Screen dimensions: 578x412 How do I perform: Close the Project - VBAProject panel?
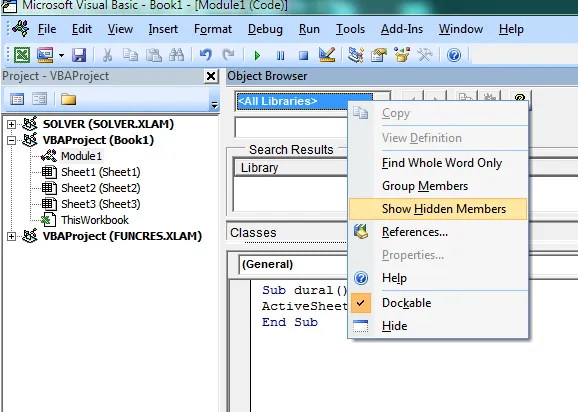click(x=211, y=76)
